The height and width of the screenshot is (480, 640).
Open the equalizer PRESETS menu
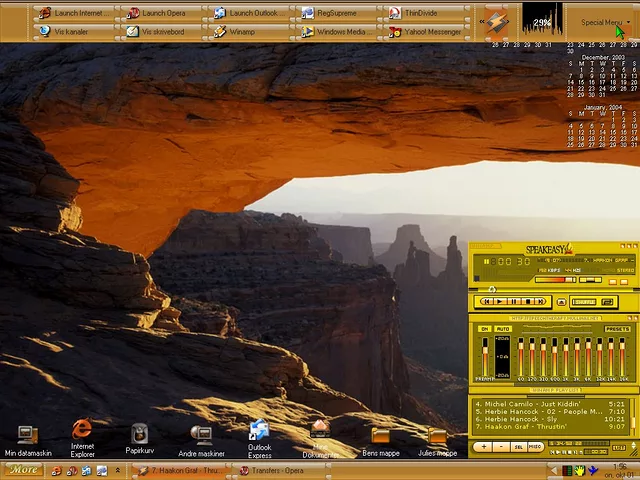point(617,329)
